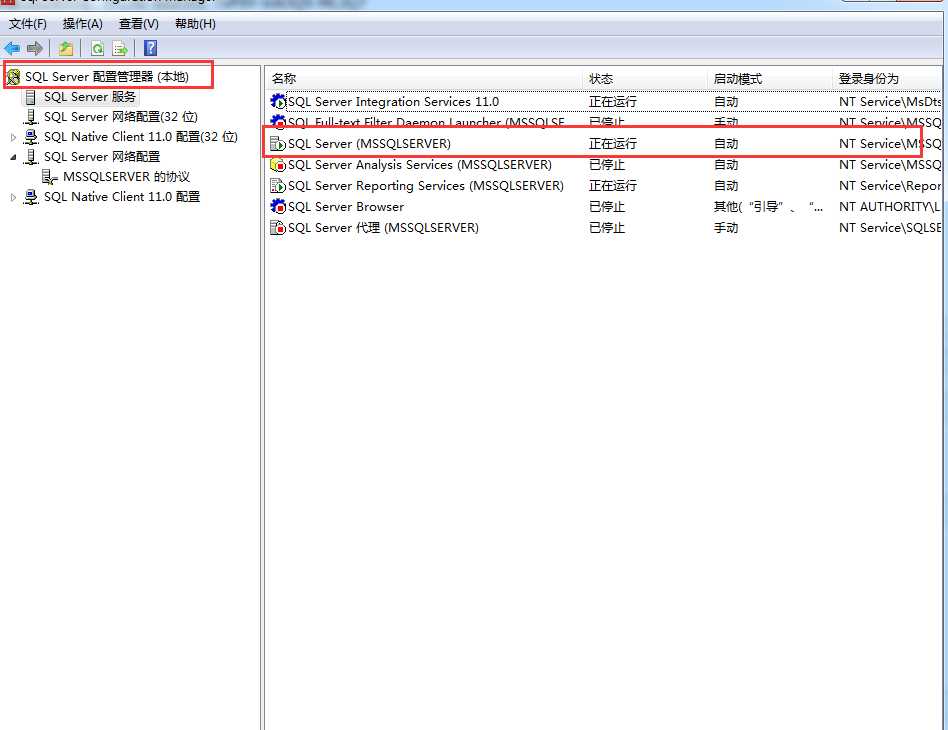Click the Up one level folder icon
Image resolution: width=948 pixels, height=730 pixels.
66,48
